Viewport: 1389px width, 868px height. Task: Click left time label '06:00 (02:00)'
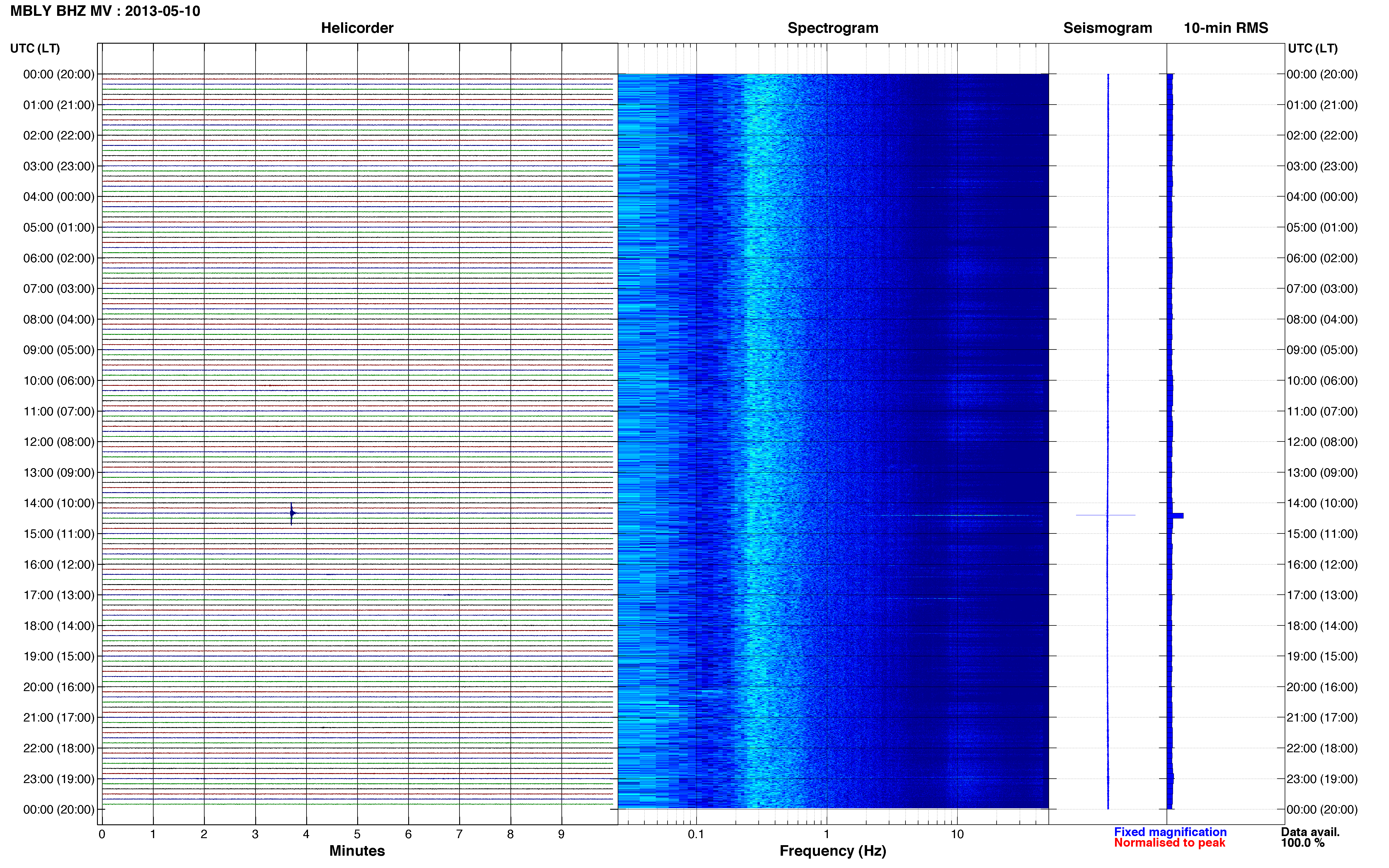coord(59,258)
